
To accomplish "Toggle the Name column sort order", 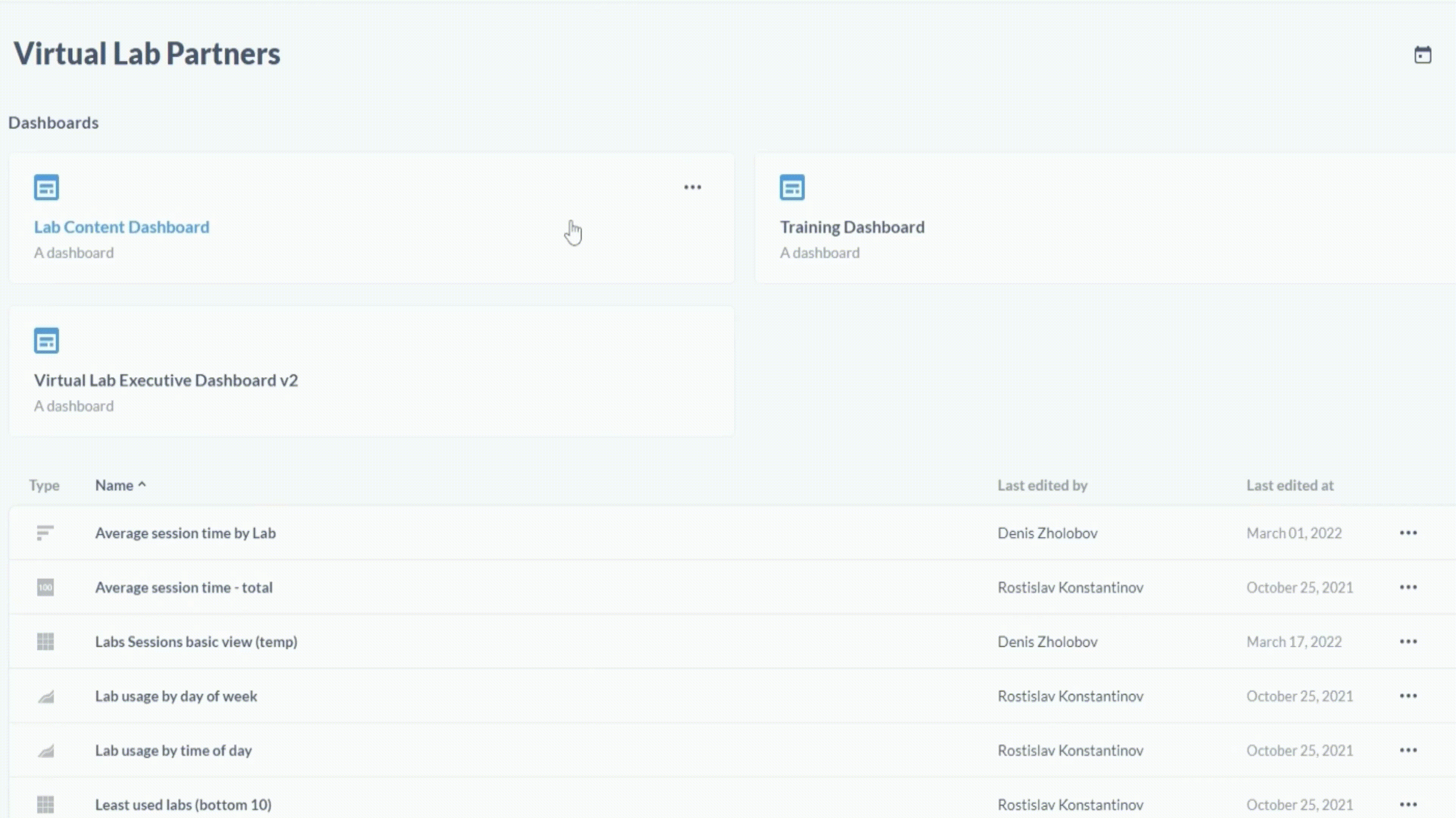I will coord(120,485).
